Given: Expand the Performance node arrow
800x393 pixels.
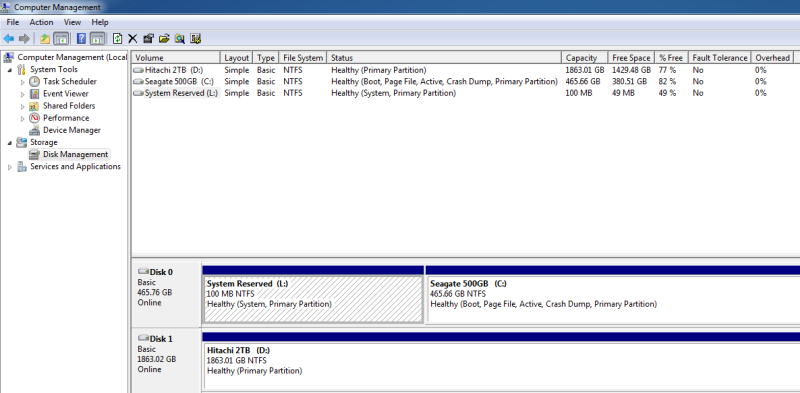Looking at the screenshot, I should [22, 118].
